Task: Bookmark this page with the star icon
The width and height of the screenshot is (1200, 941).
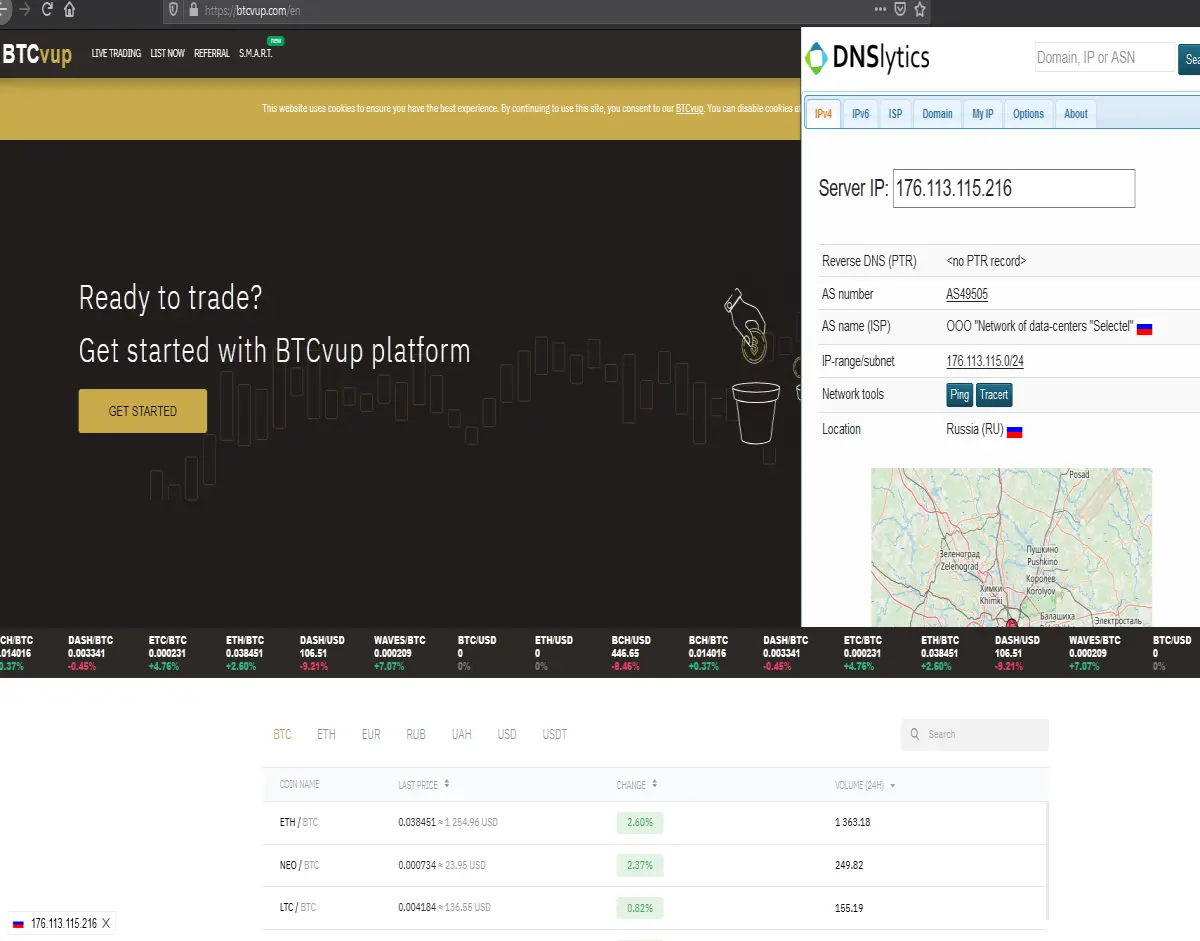Action: click(920, 9)
